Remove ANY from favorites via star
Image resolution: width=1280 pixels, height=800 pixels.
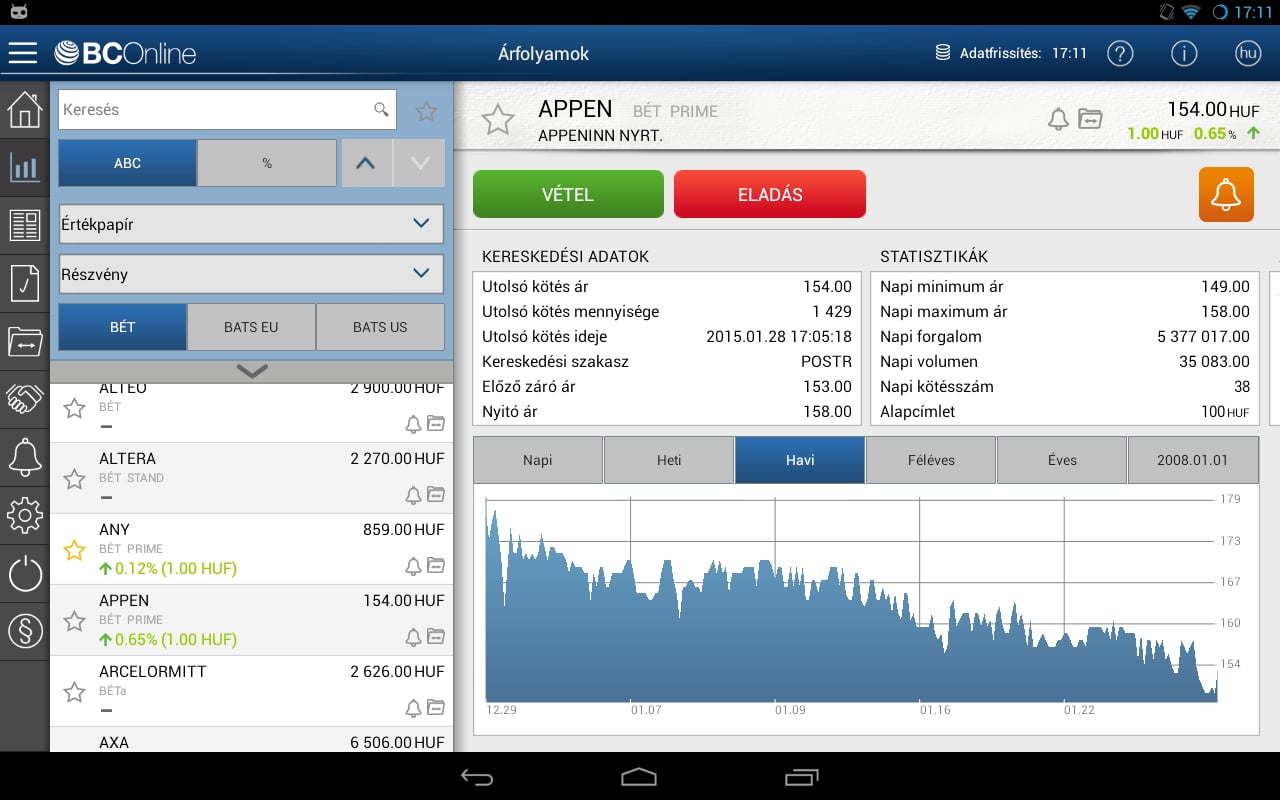tap(74, 550)
